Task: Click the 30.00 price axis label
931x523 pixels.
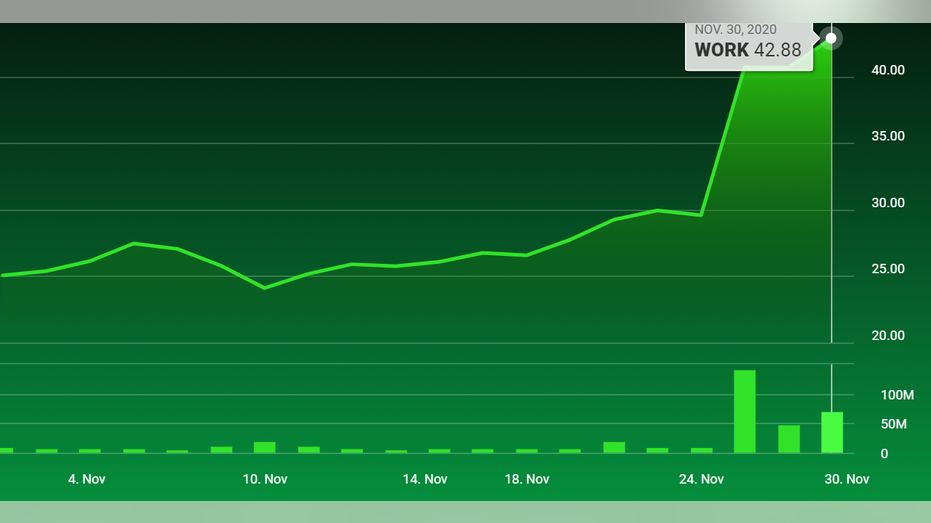Action: pos(888,203)
